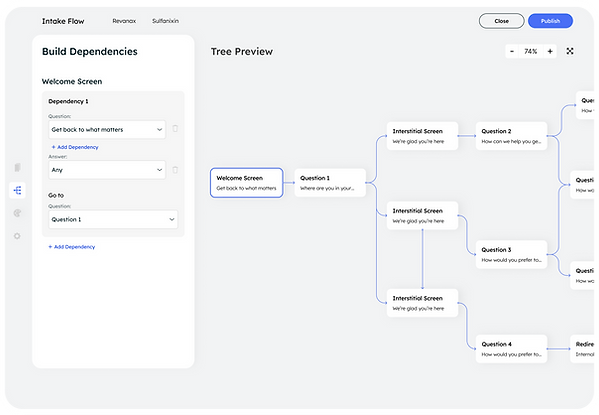Click the Intake Flow title
599x415 pixels.
pos(63,21)
